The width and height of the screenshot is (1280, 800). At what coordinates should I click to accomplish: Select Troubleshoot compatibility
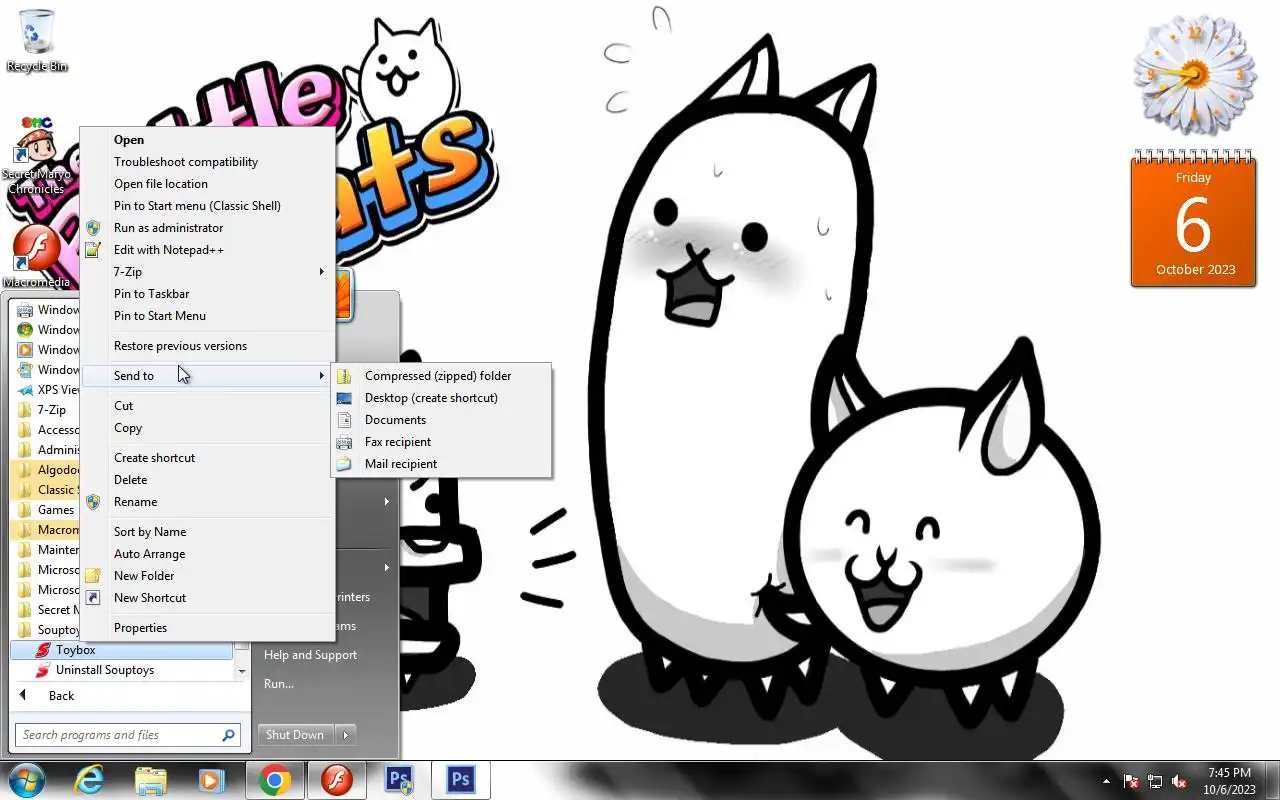click(207, 162)
